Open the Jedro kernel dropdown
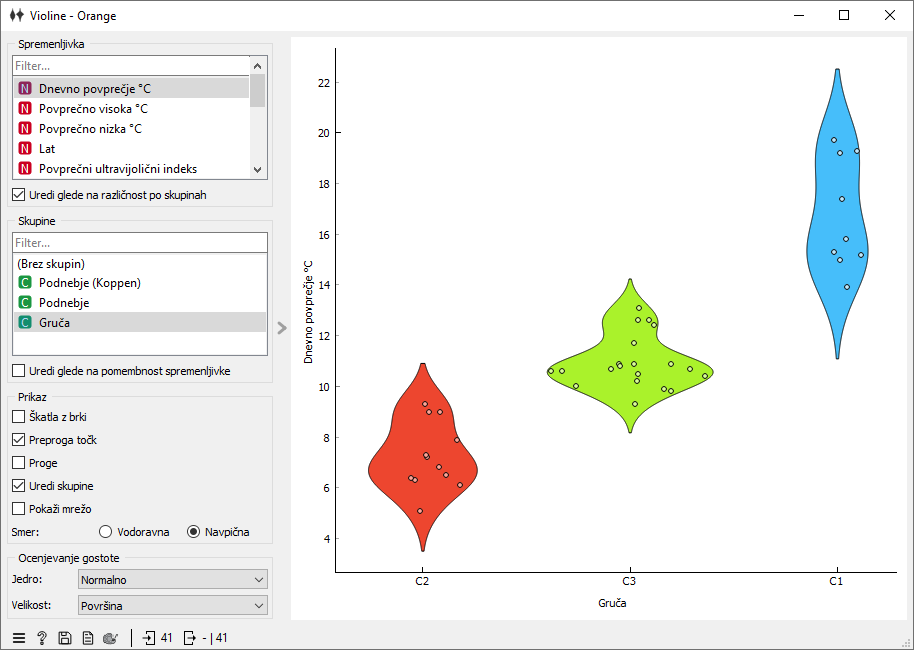914x650 pixels. (173, 579)
